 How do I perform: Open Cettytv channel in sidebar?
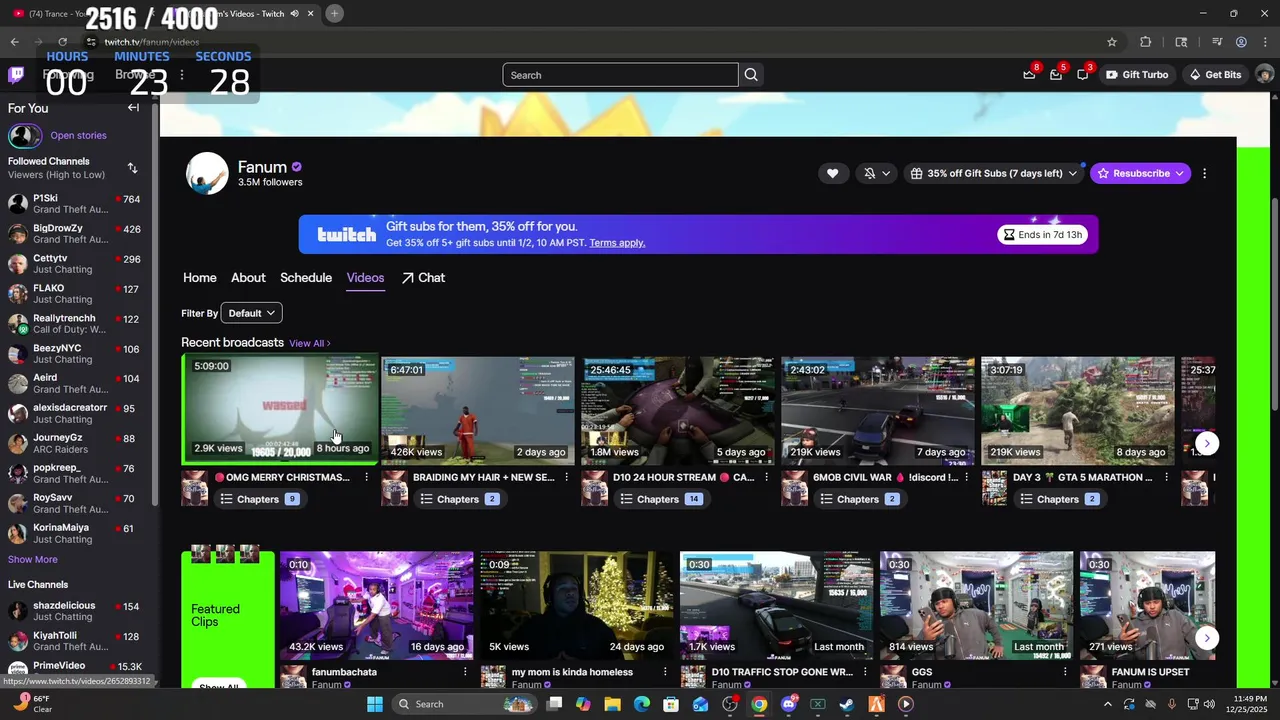tap(76, 264)
